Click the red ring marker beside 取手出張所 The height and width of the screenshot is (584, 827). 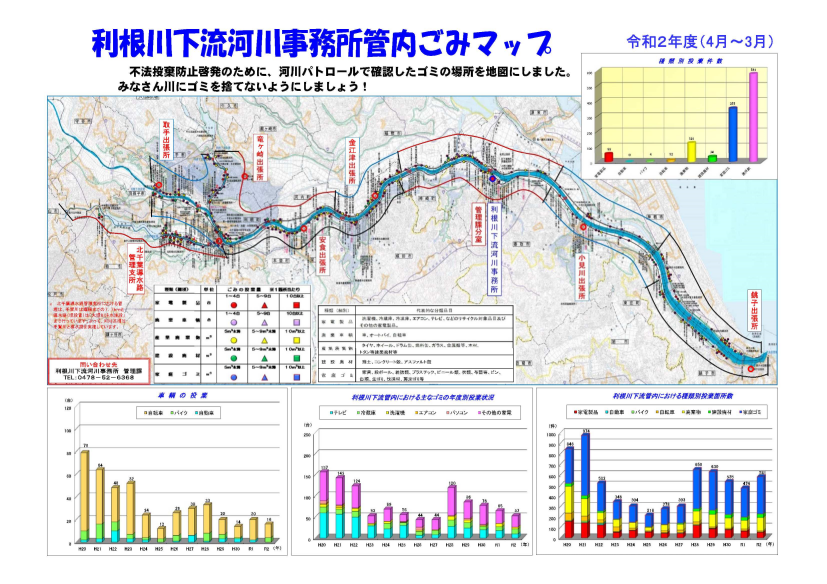click(158, 185)
